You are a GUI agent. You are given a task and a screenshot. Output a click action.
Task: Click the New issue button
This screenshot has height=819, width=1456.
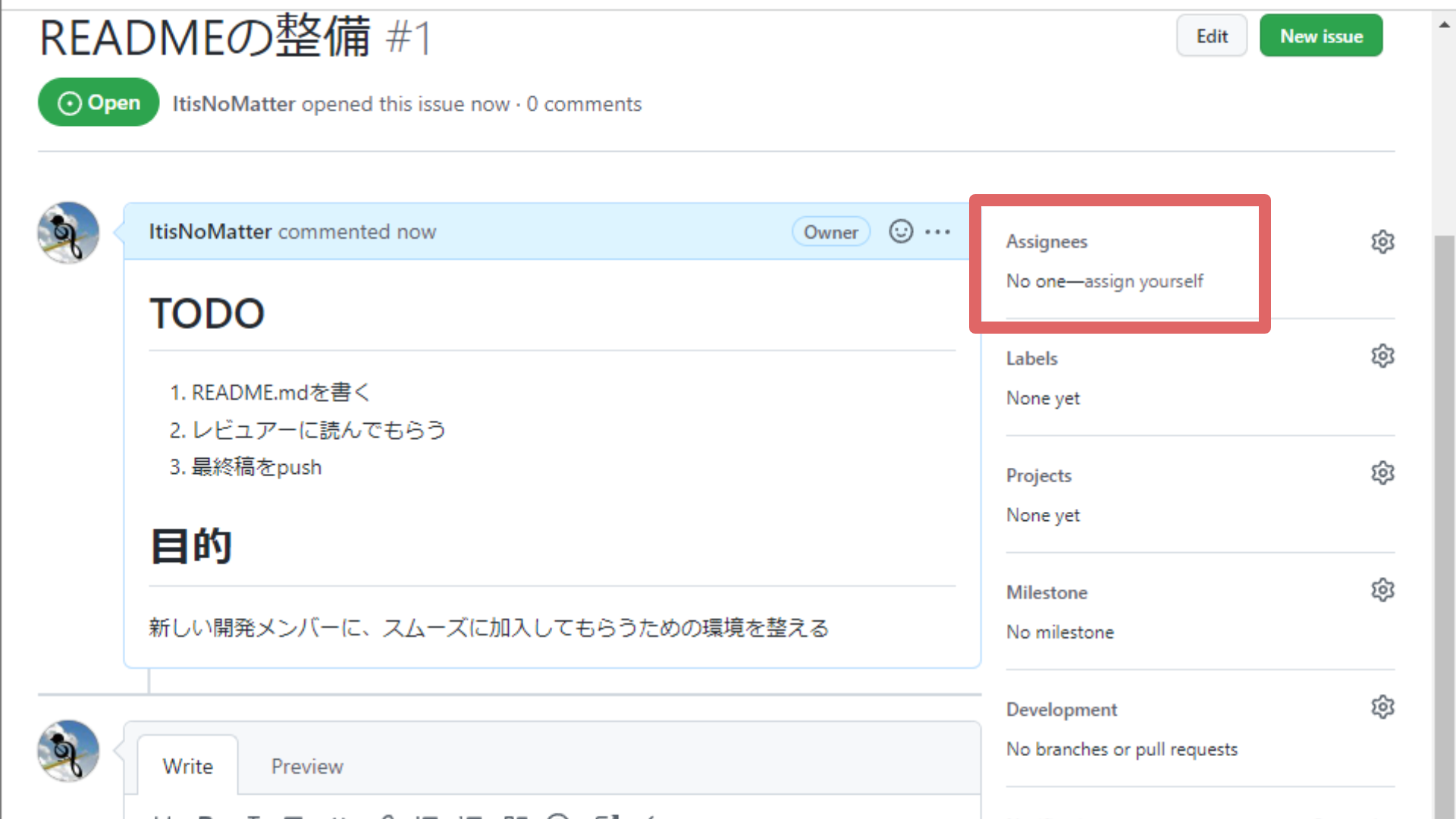(1320, 35)
